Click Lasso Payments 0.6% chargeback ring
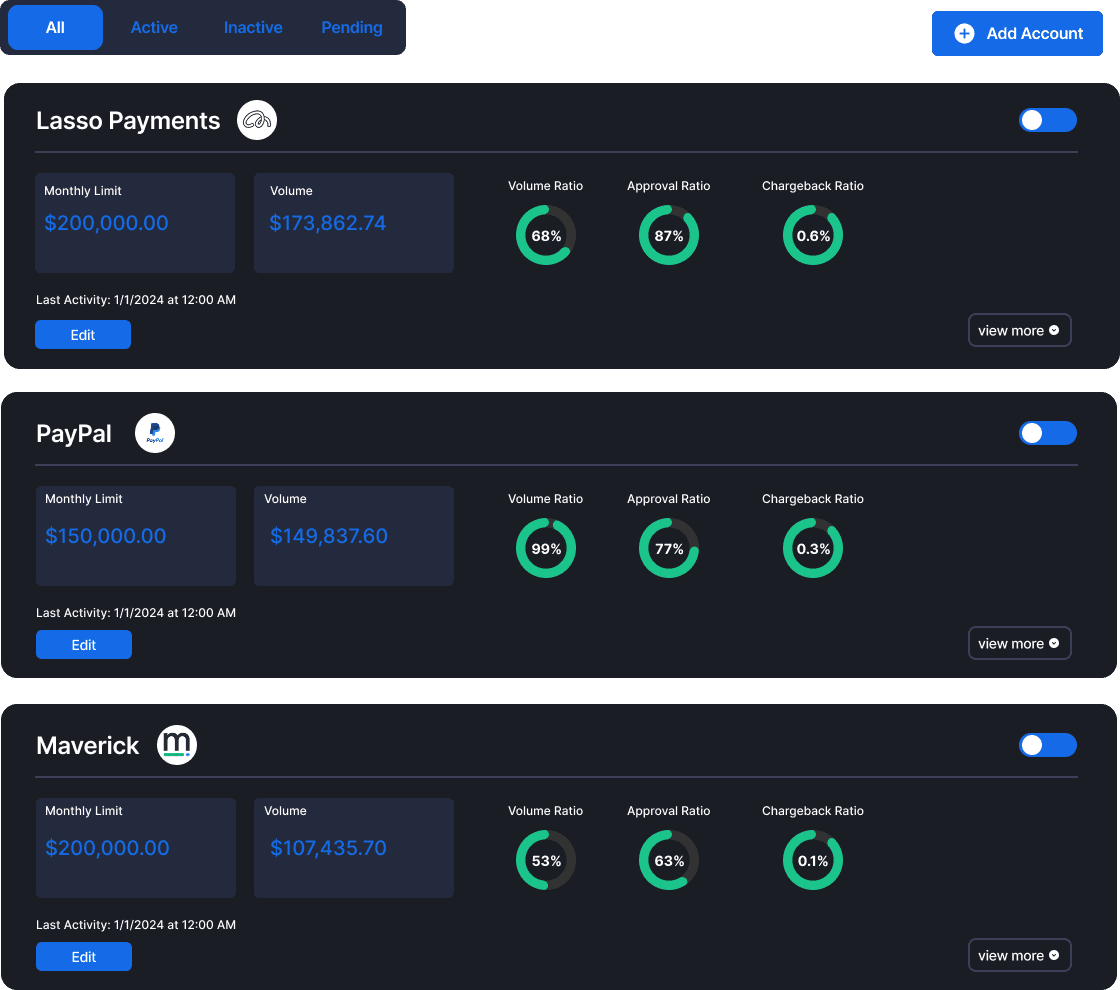1120x990 pixels. coord(813,235)
